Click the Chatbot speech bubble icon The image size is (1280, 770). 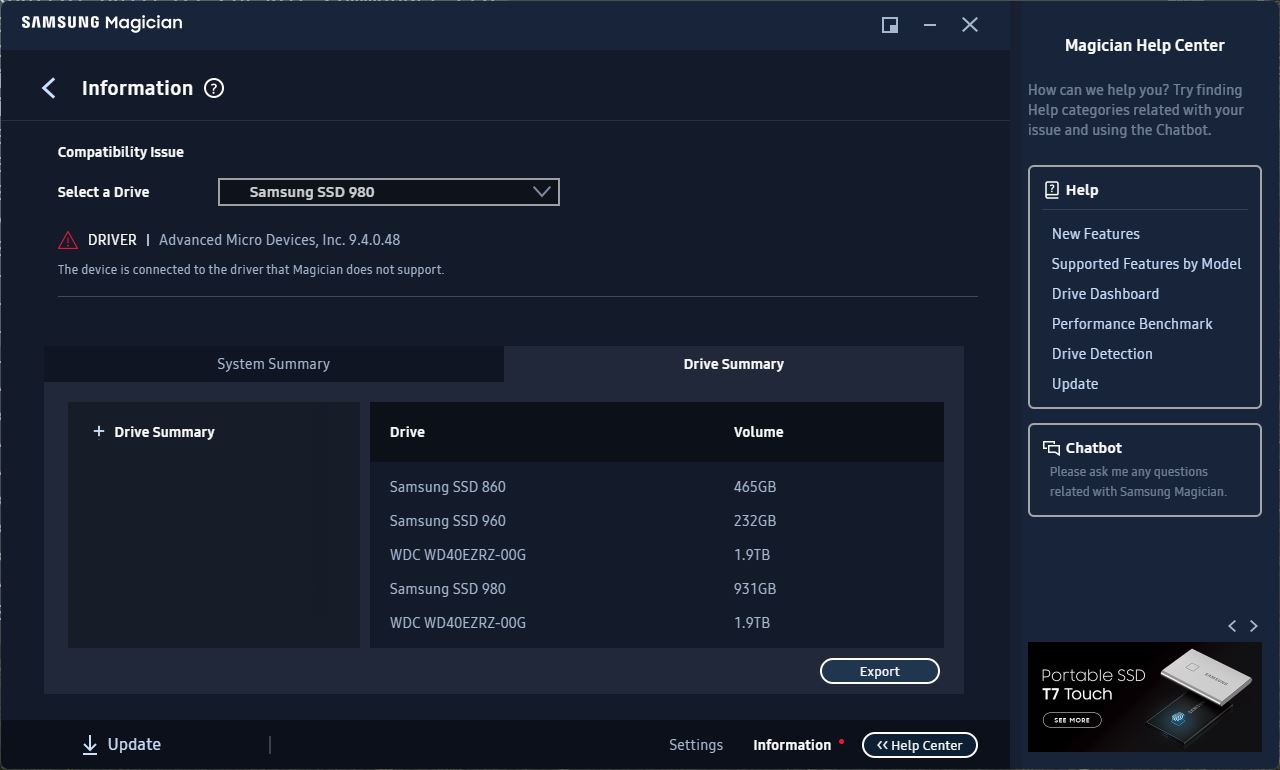[x=1052, y=448]
